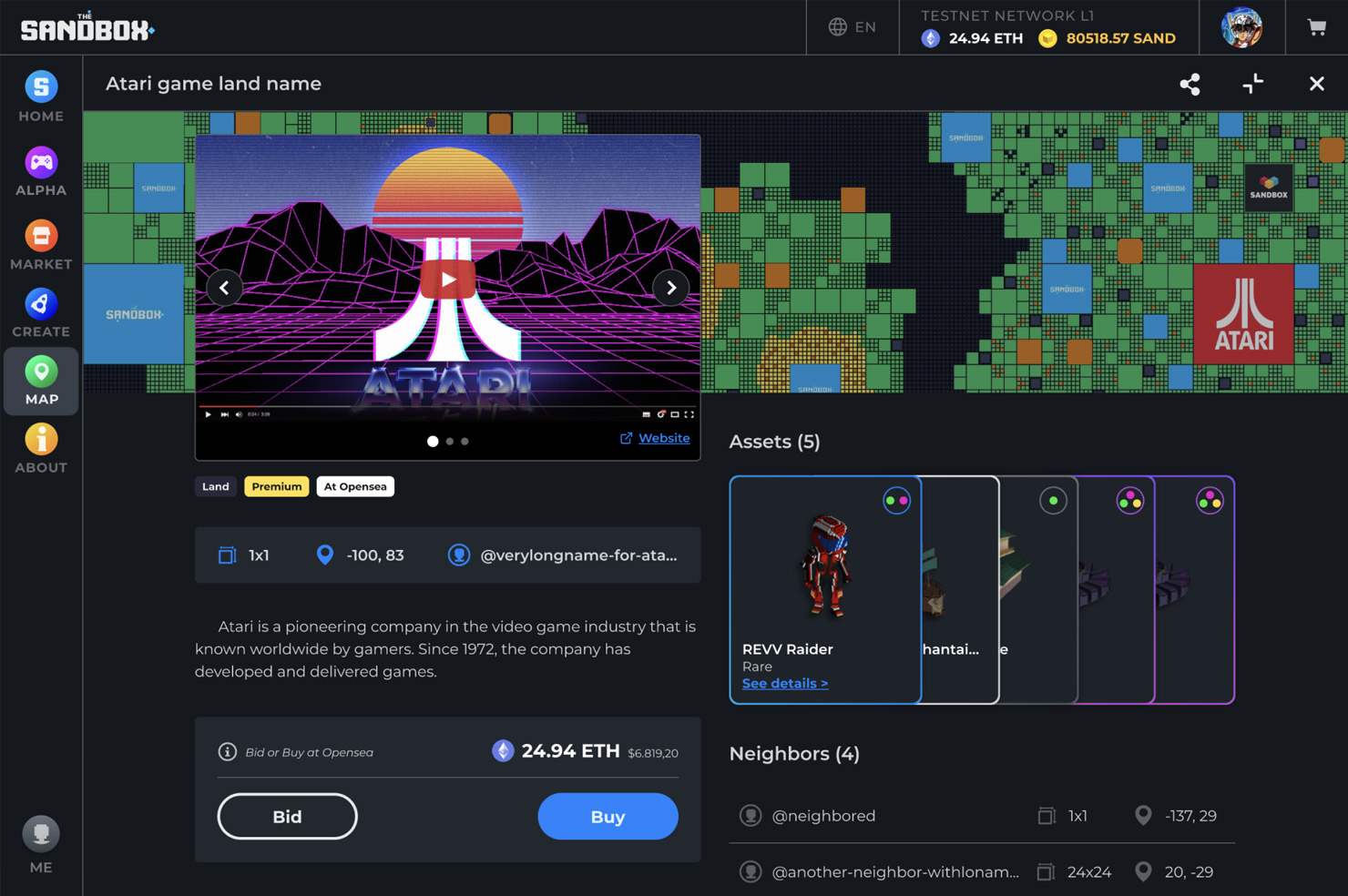1348x896 pixels.
Task: Open the Website link
Action: pos(663,438)
